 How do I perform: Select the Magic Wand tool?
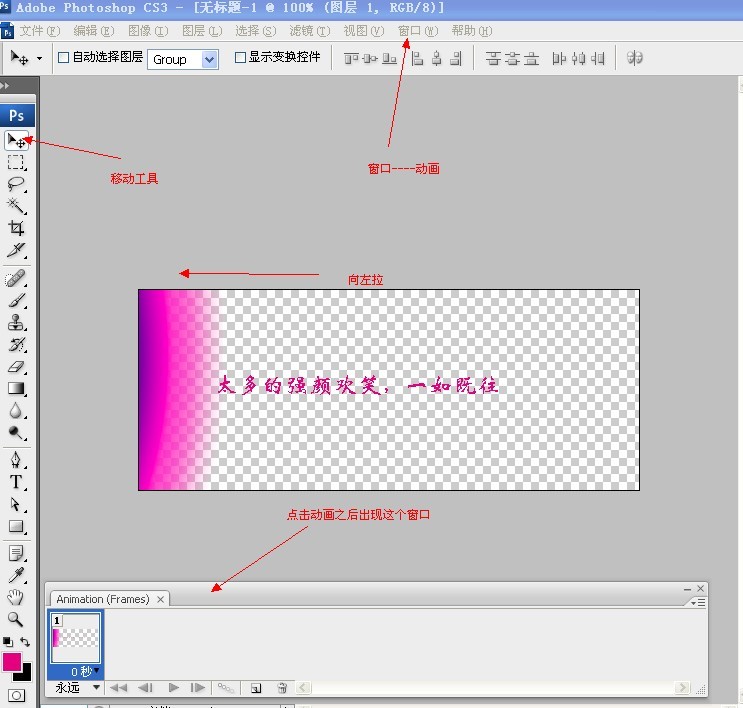pos(16,206)
